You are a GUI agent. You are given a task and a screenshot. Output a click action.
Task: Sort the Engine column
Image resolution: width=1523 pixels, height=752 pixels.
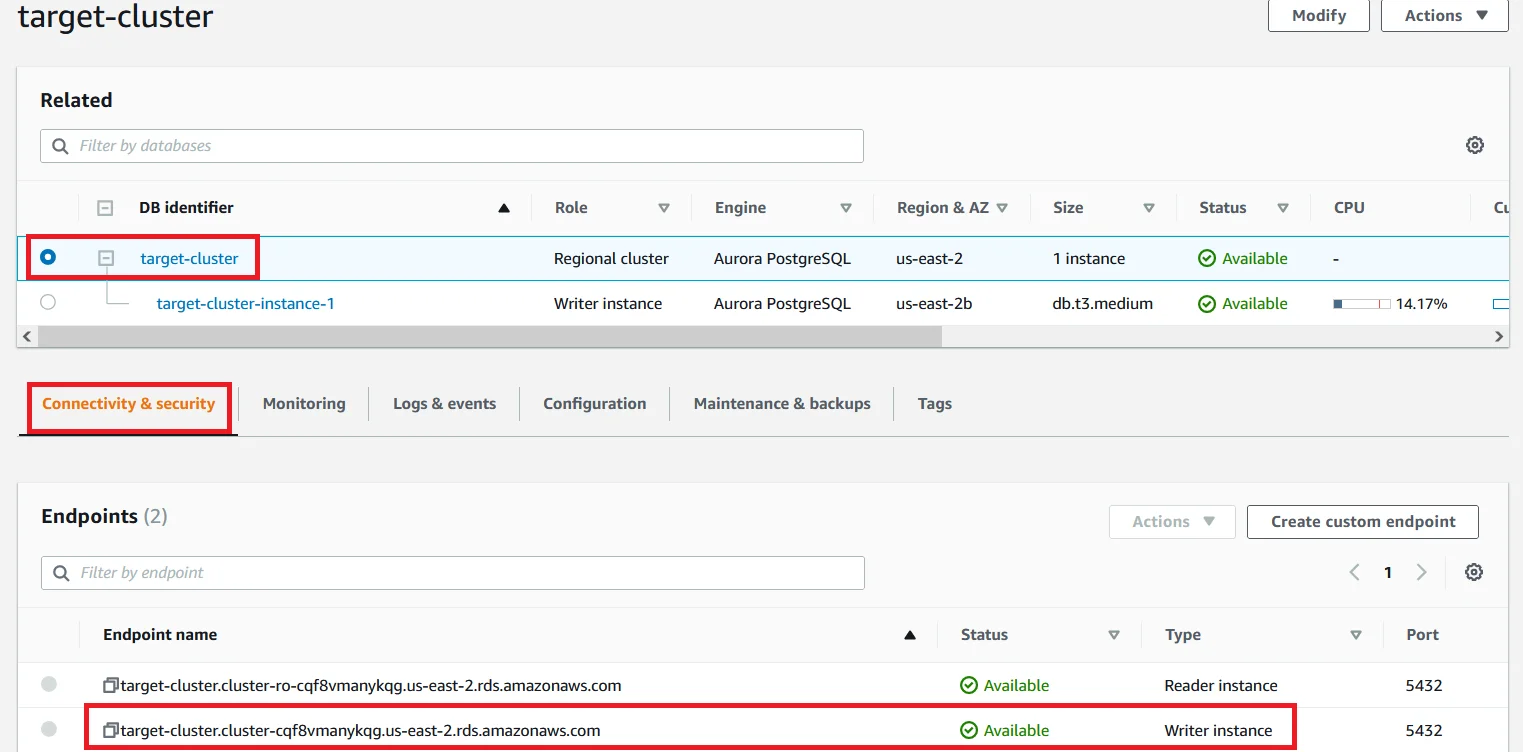[846, 208]
